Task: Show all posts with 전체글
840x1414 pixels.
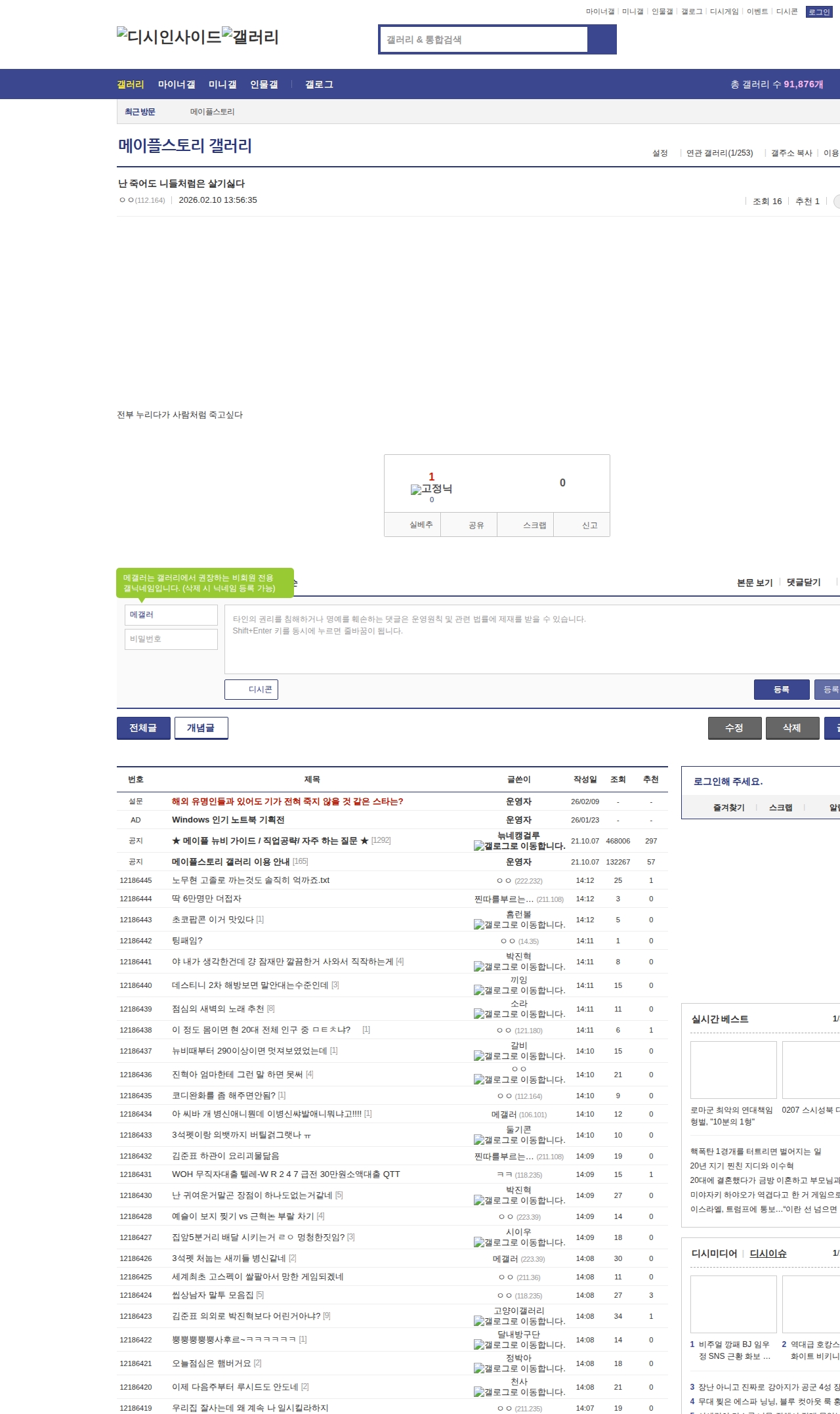Action: [x=143, y=728]
